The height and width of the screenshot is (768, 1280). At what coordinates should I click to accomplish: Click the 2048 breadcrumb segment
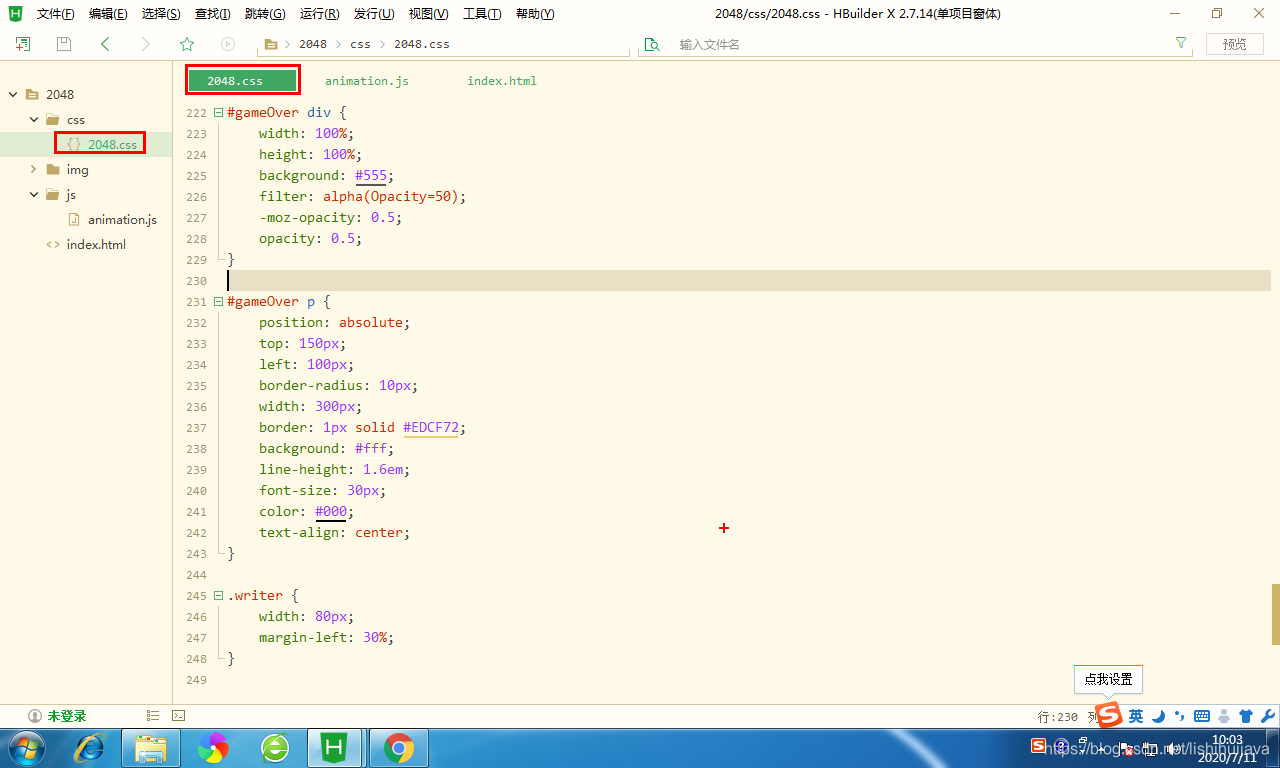click(x=313, y=44)
